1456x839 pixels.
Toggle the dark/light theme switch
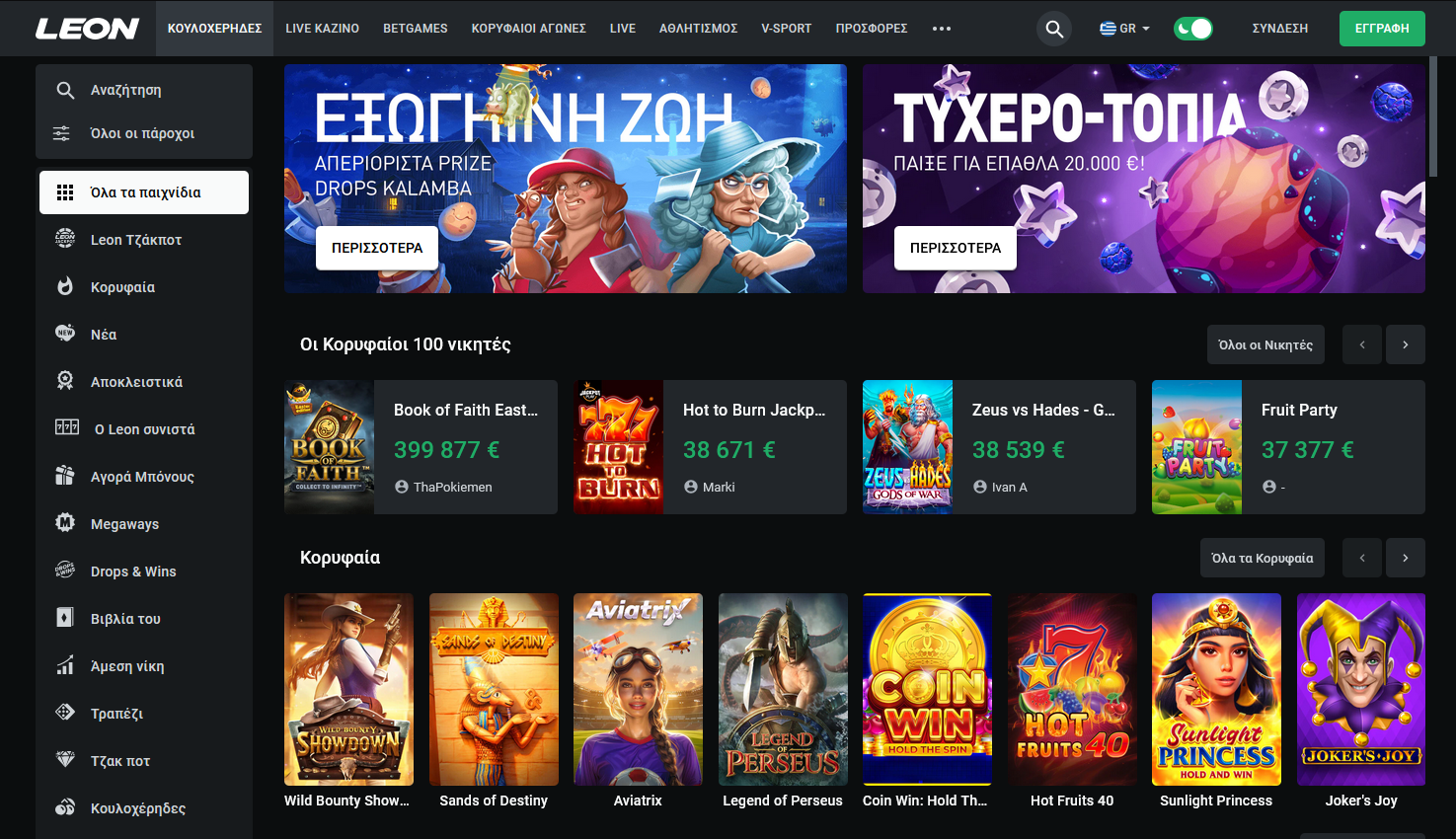point(1192,29)
